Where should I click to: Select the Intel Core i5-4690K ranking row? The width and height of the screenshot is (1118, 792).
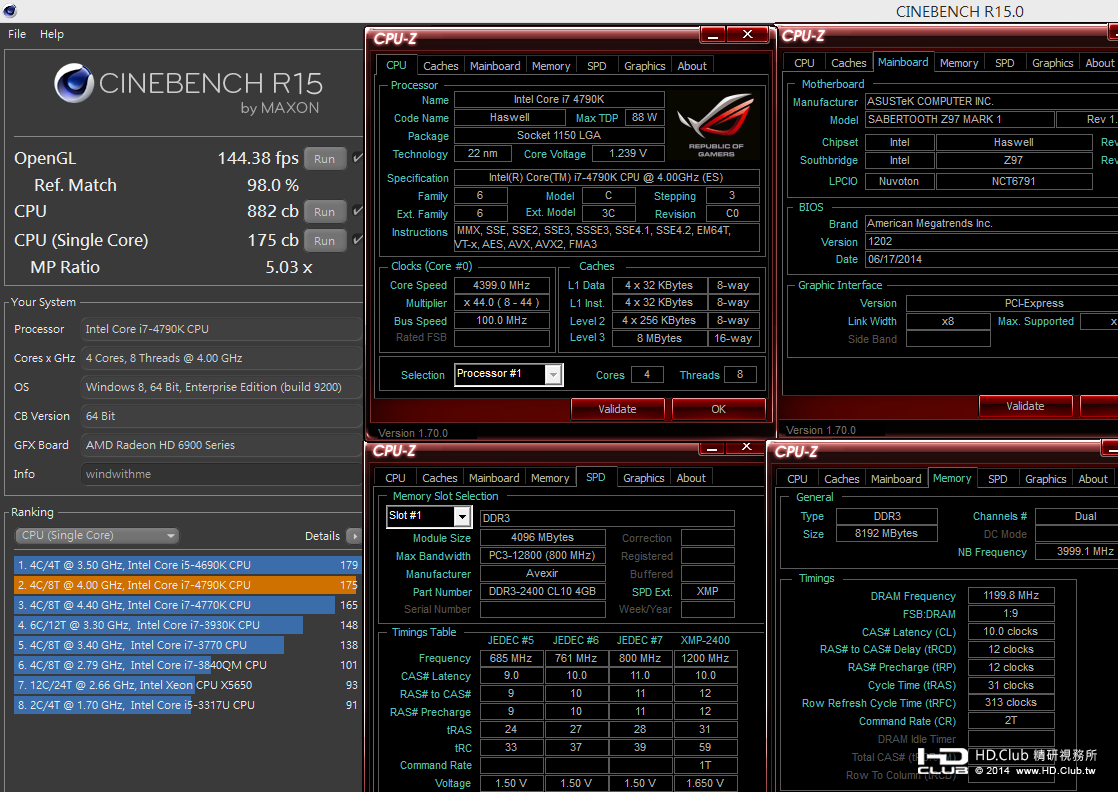tap(188, 565)
